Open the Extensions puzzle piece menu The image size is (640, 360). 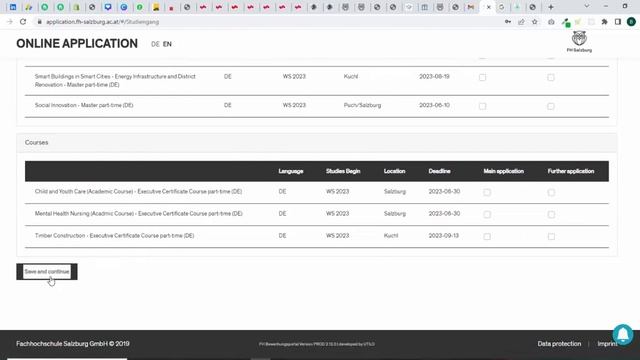[x=604, y=22]
